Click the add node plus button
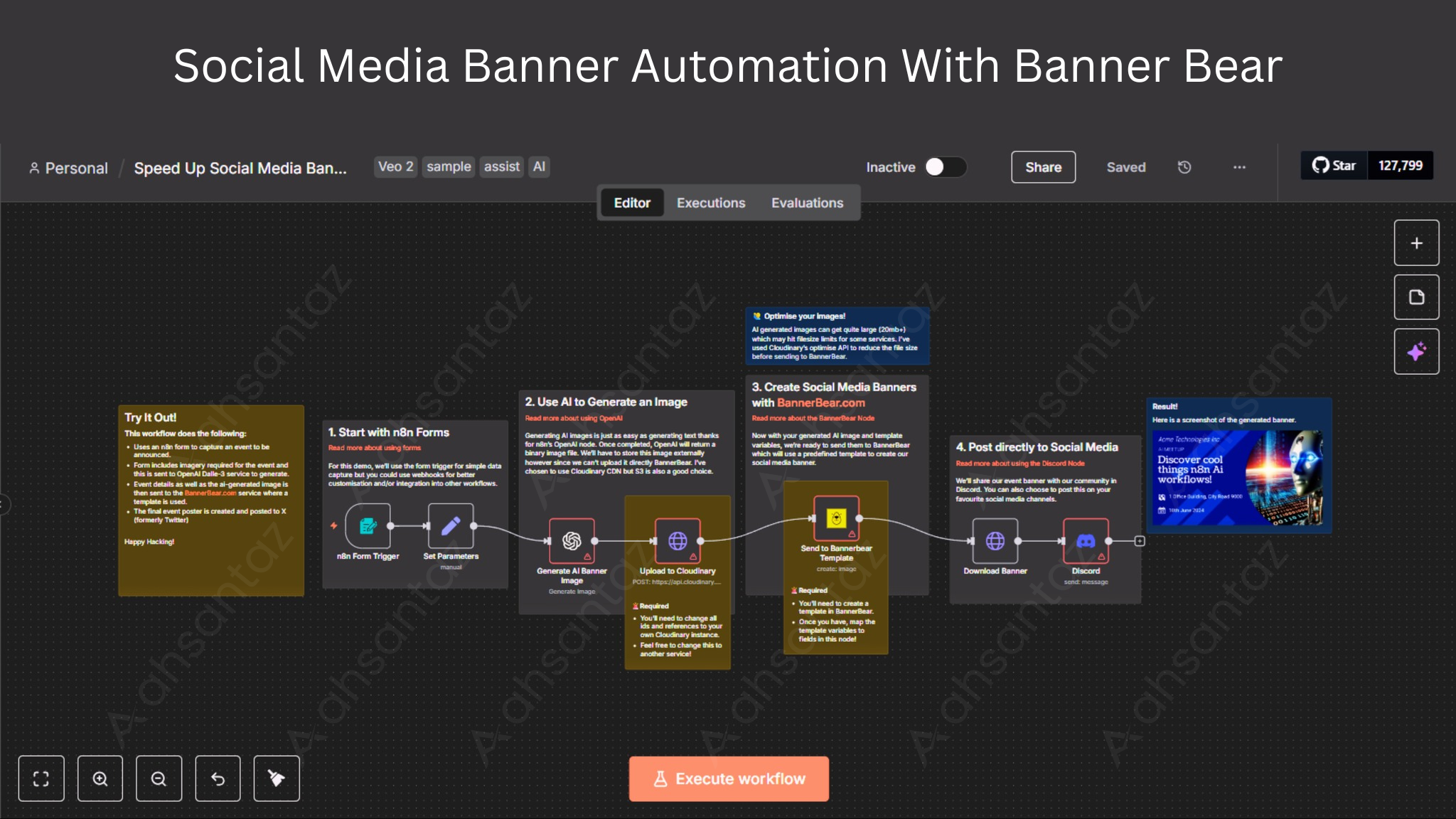This screenshot has height=819, width=1456. [x=1416, y=243]
